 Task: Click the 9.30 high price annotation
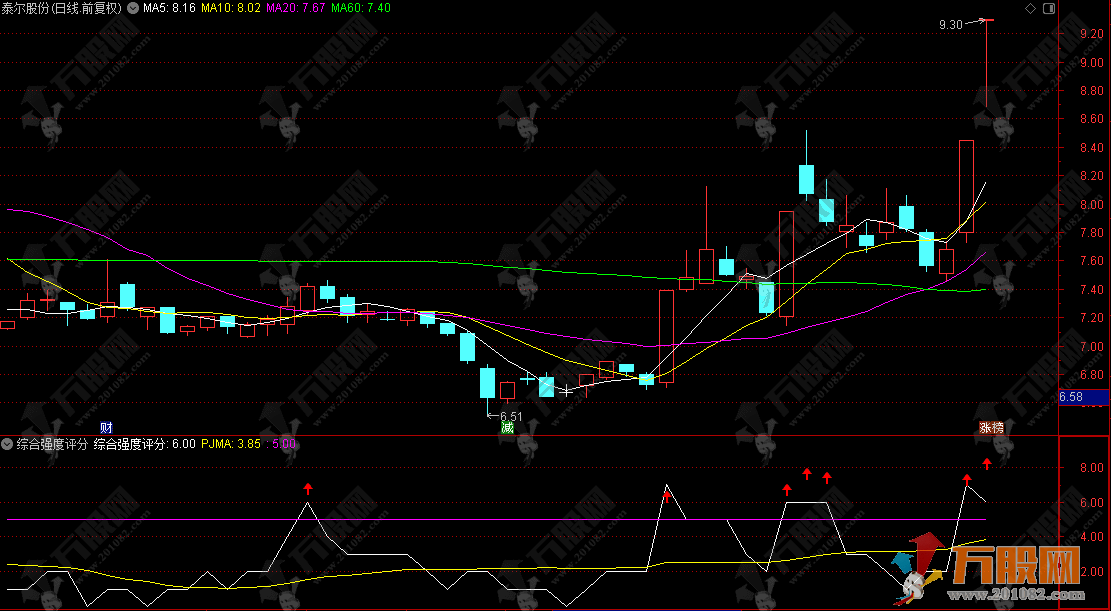(950, 25)
